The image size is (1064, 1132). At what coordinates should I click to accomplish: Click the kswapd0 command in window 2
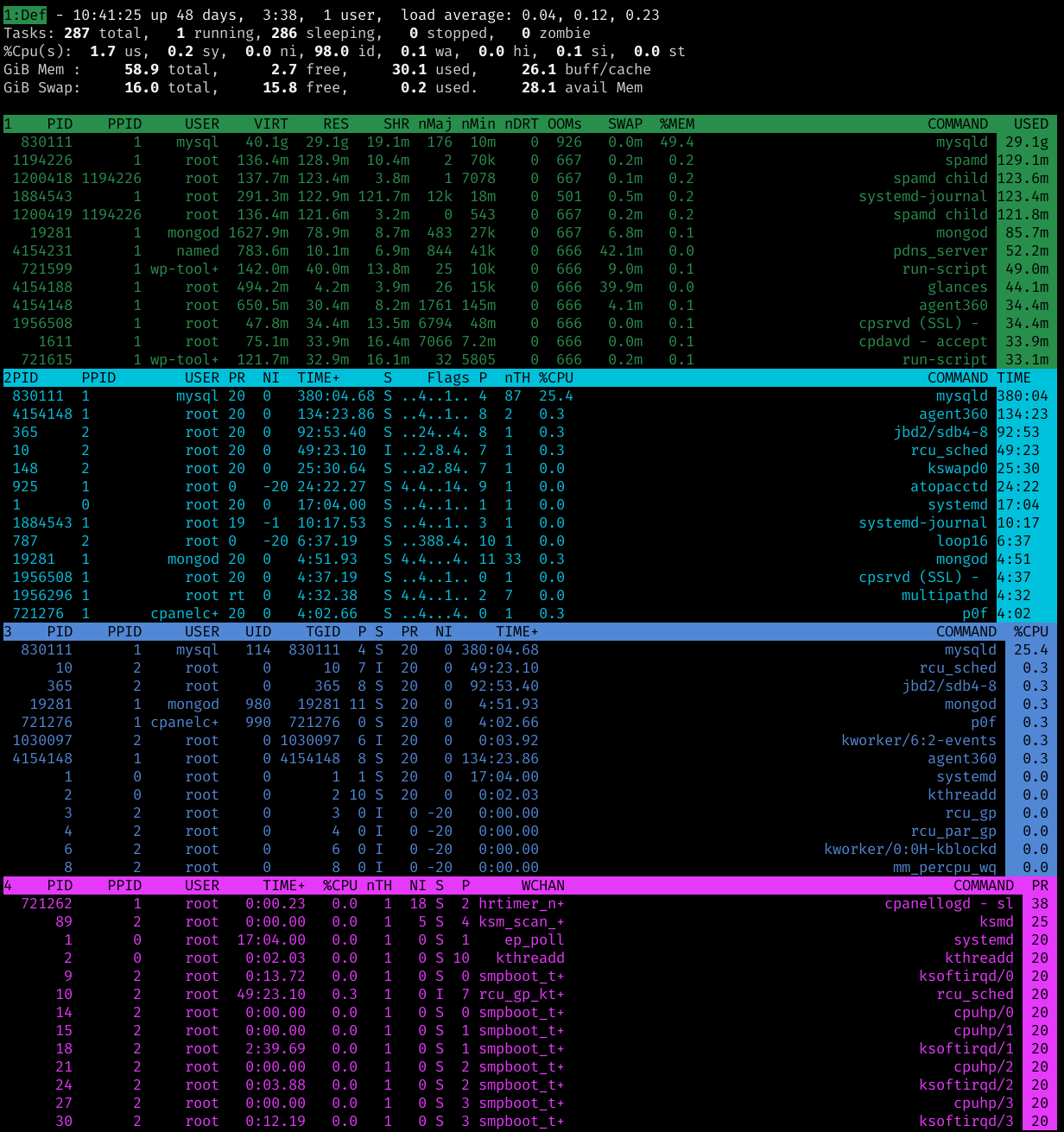pos(958,468)
